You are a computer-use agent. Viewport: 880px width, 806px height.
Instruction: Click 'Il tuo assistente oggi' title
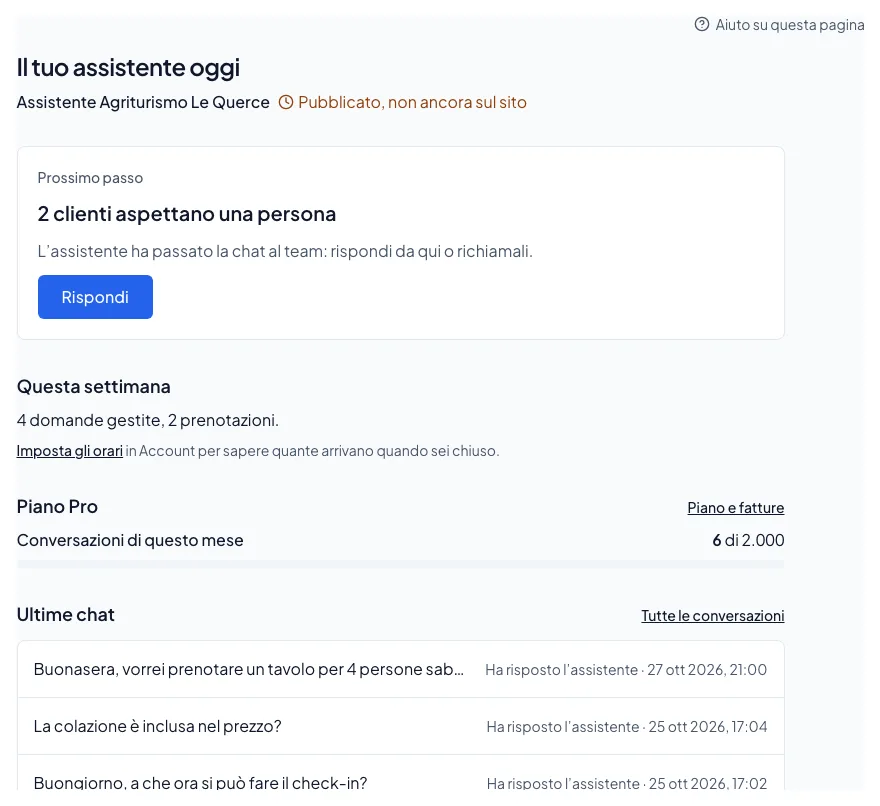click(129, 67)
